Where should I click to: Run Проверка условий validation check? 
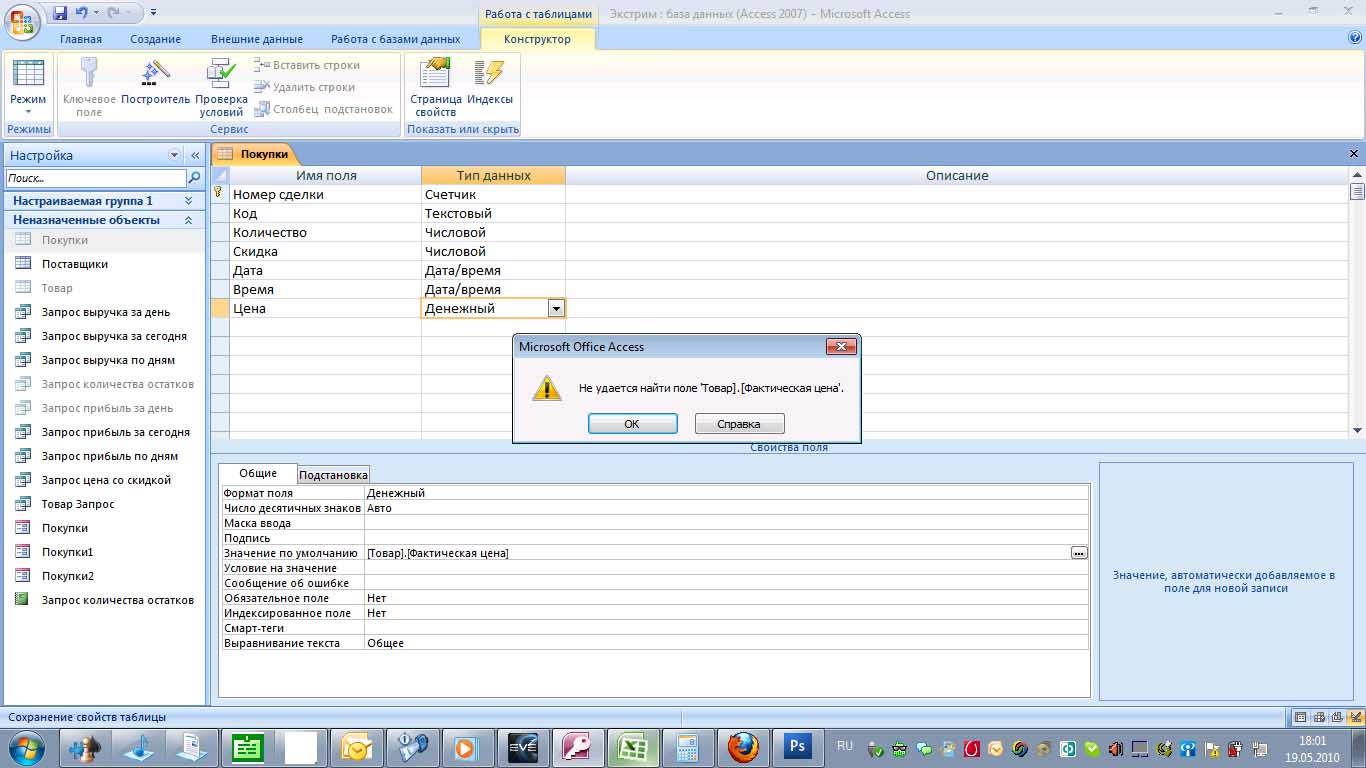221,88
